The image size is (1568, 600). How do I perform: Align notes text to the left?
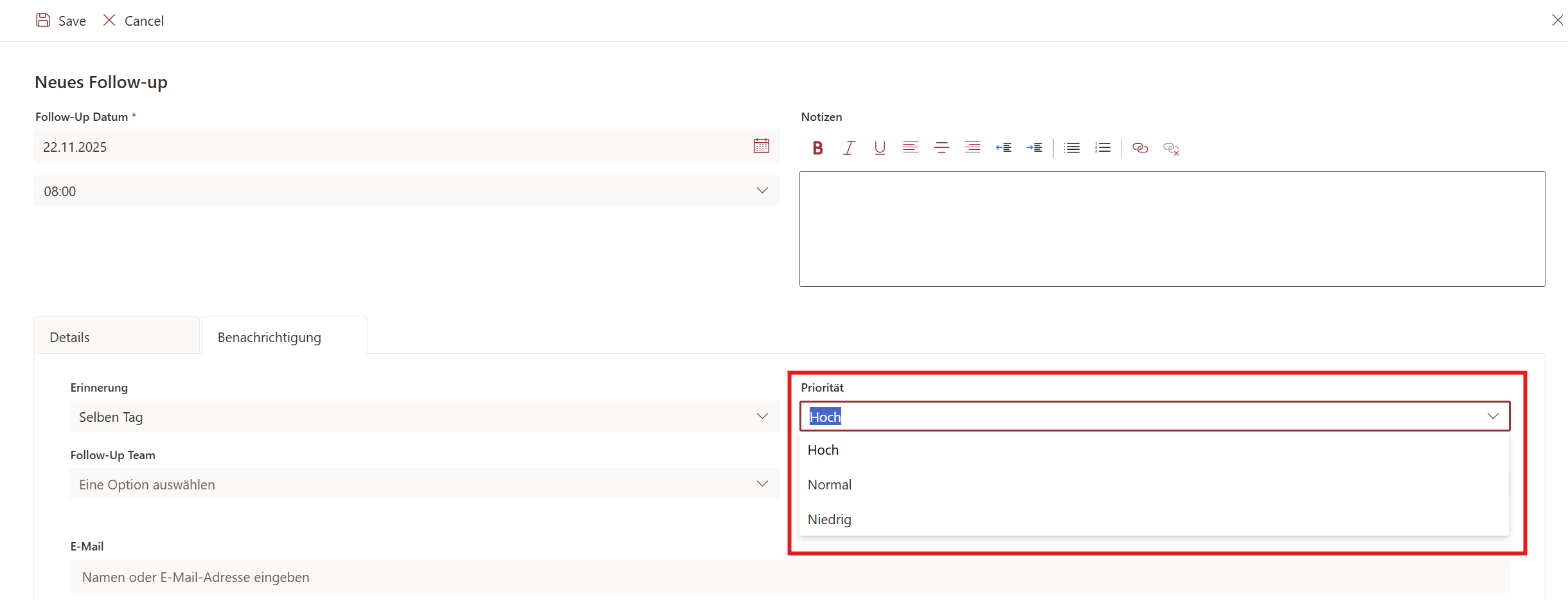pyautogui.click(x=911, y=148)
